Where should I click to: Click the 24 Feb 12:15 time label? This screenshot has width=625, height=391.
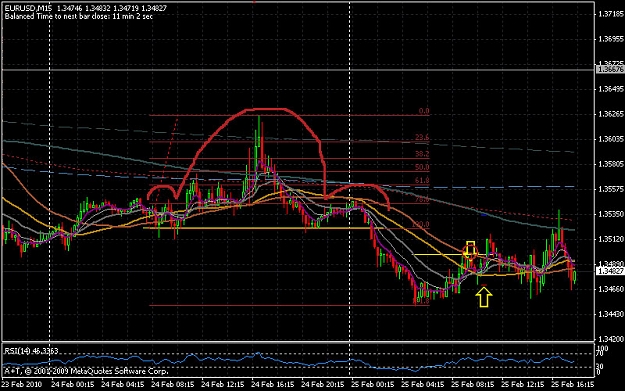[x=222, y=384]
